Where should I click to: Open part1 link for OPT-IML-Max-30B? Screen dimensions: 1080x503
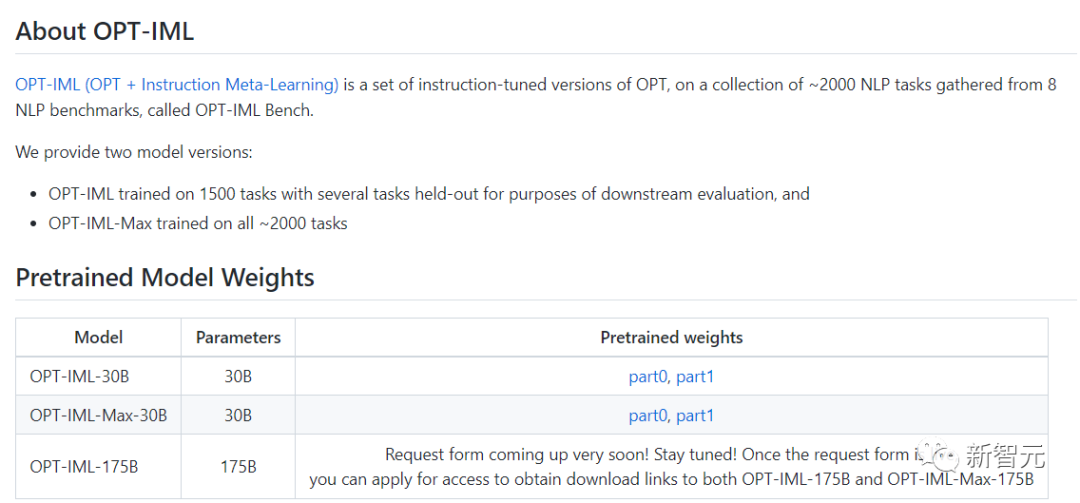click(x=695, y=415)
